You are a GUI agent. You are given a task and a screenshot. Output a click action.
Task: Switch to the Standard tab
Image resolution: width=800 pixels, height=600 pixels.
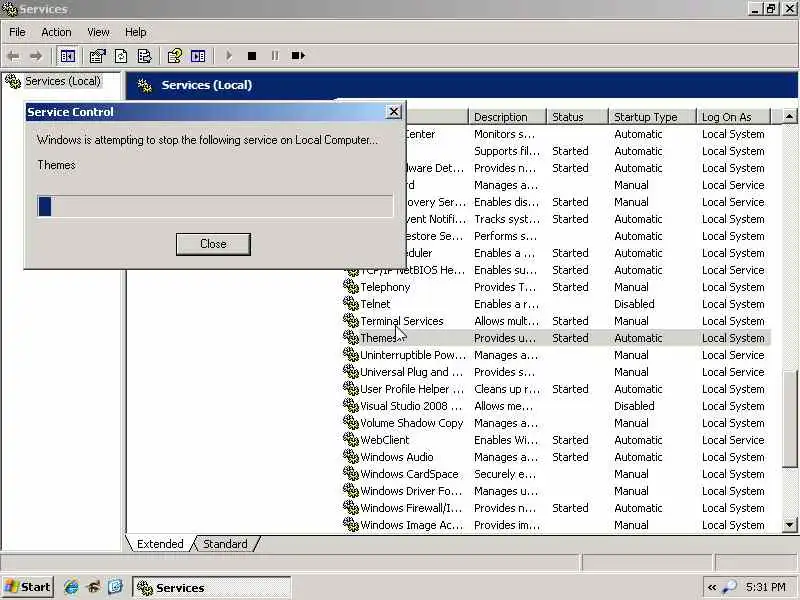(225, 544)
